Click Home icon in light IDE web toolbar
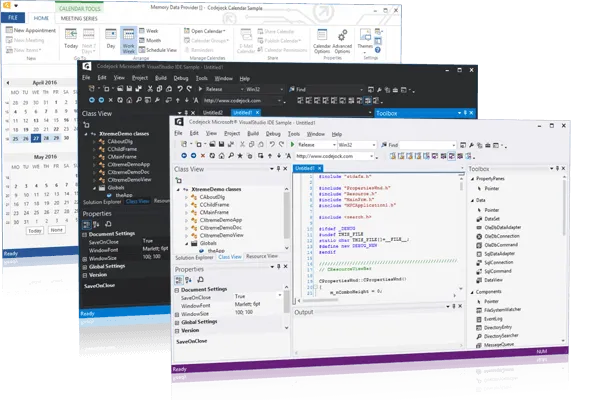The image size is (600, 400). (x=222, y=156)
